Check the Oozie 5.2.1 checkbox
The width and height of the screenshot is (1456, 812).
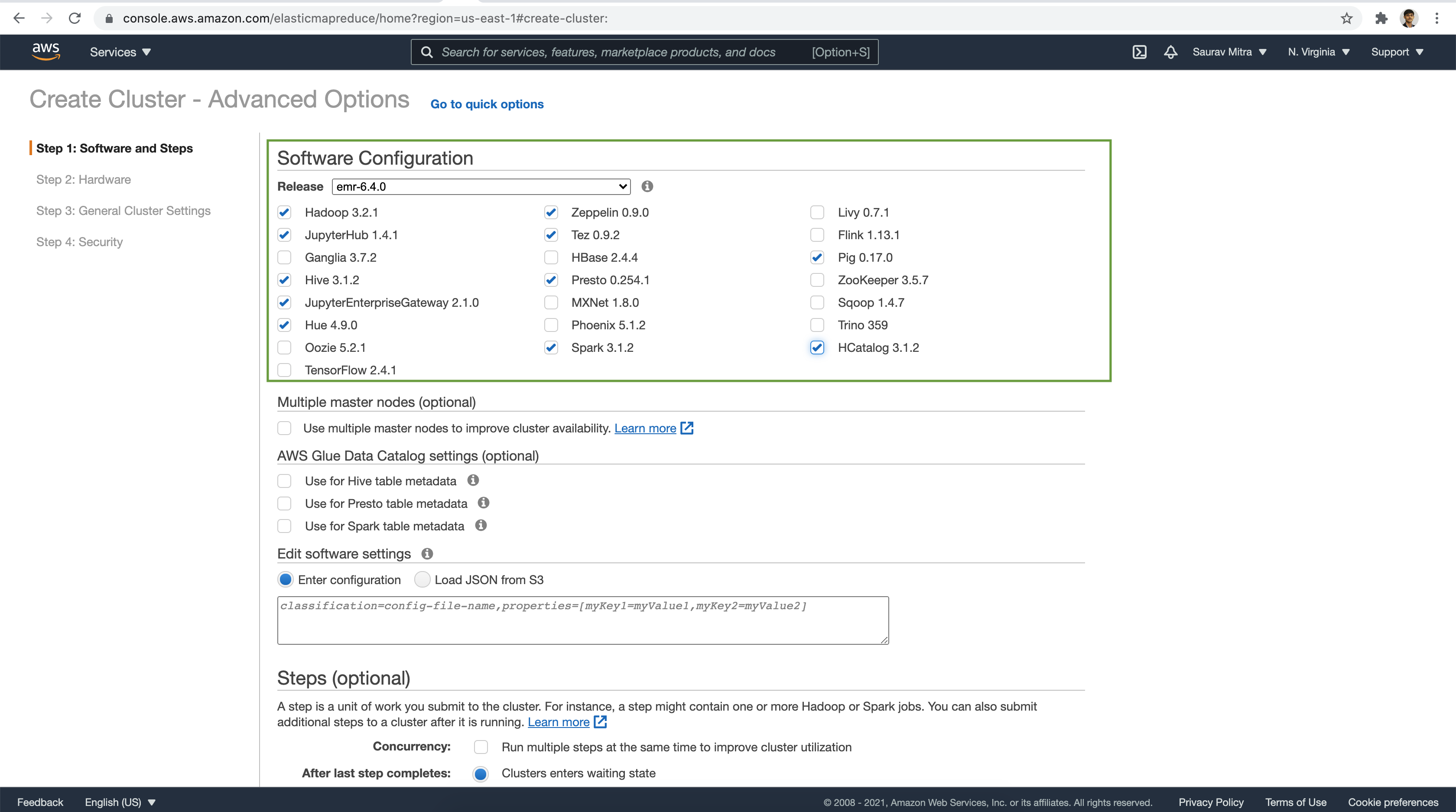click(x=284, y=348)
